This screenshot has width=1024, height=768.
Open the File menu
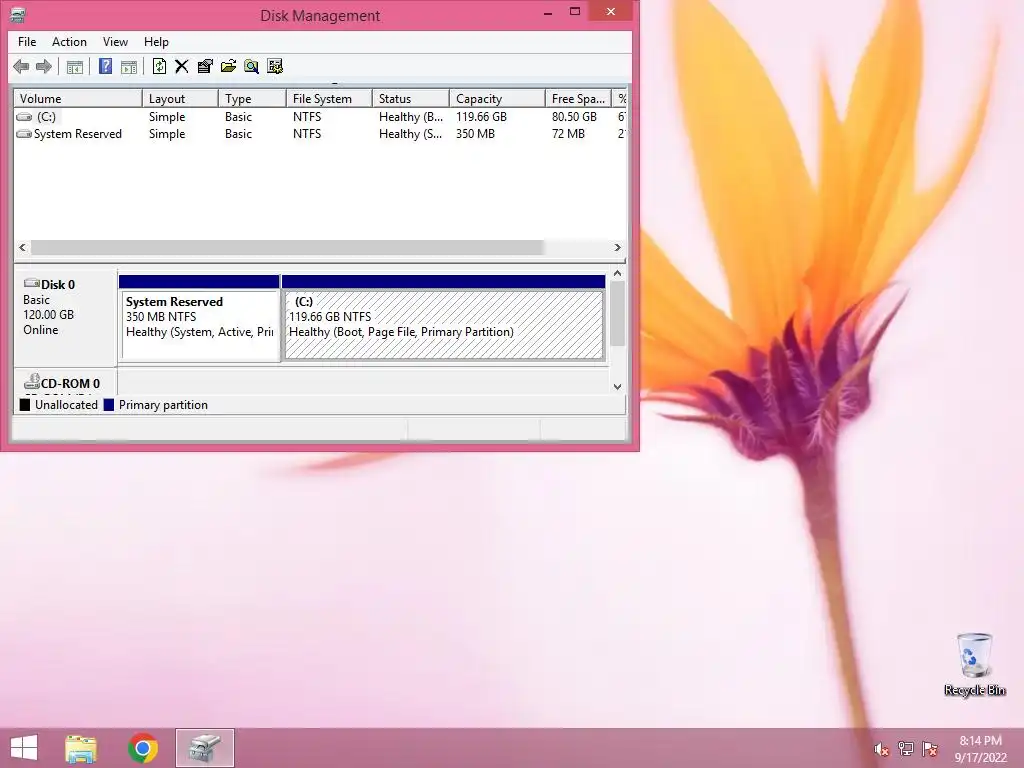[x=27, y=42]
